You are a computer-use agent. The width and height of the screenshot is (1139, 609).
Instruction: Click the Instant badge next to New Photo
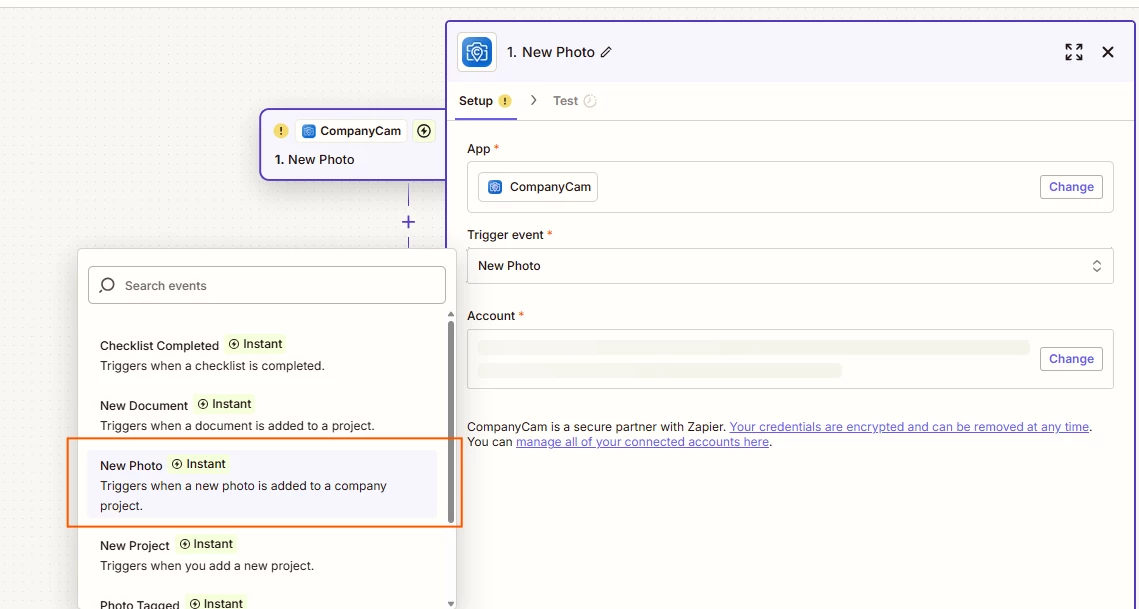coord(199,464)
